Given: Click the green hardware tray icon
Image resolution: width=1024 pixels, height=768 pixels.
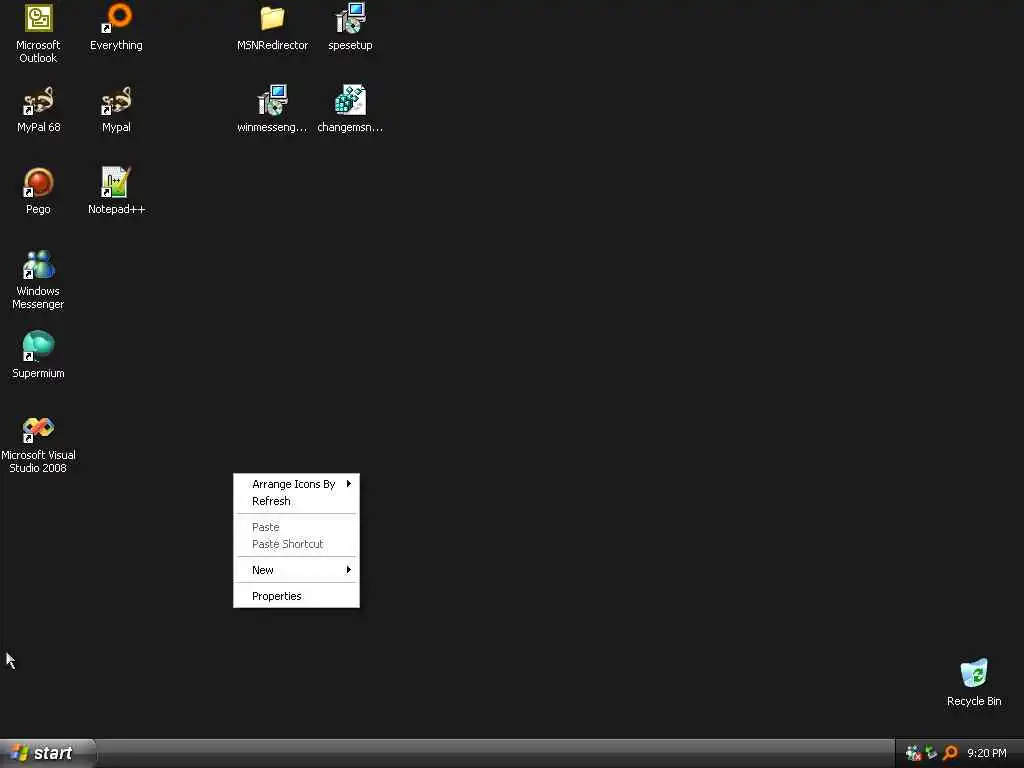Looking at the screenshot, I should click(x=931, y=753).
